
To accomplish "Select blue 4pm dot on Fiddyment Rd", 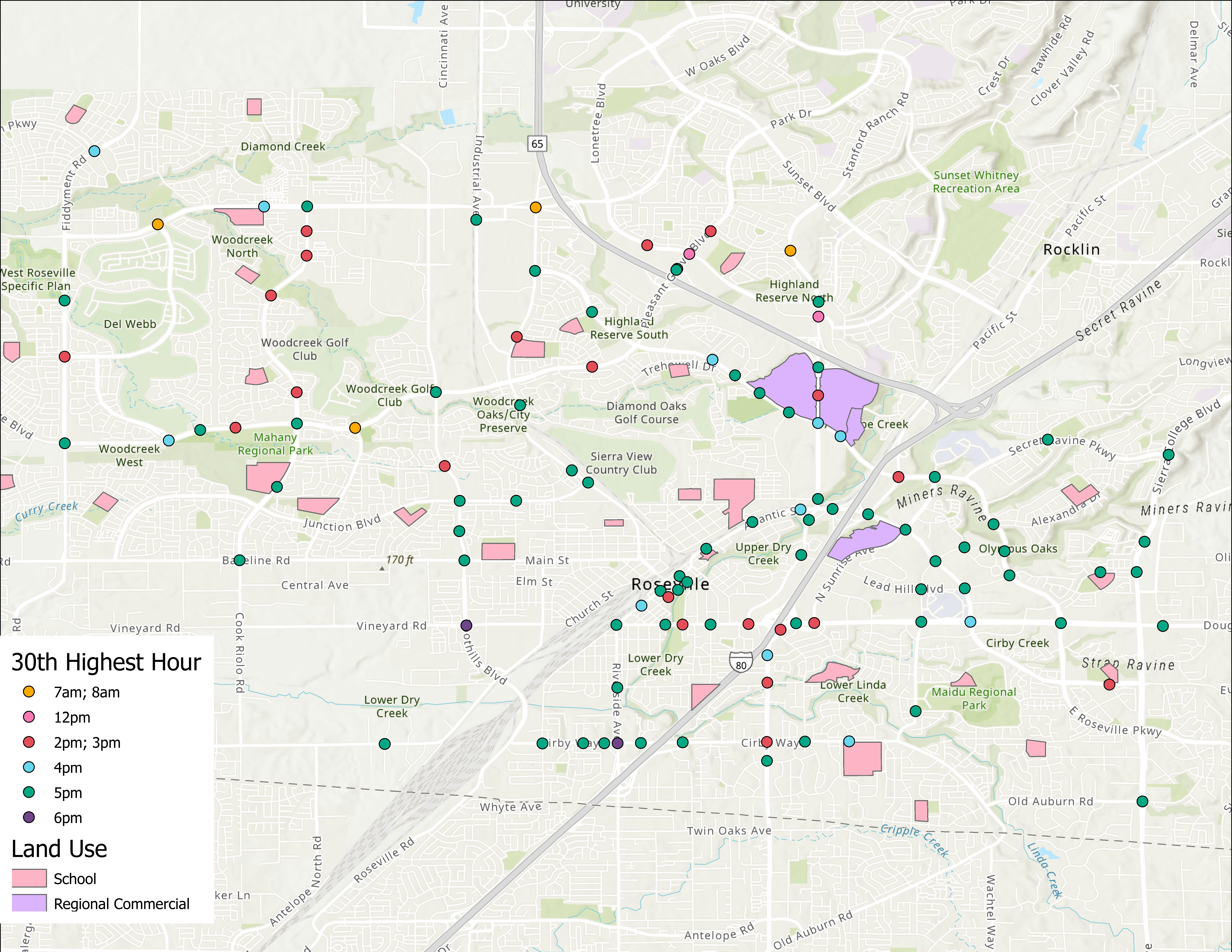I will 95,151.
